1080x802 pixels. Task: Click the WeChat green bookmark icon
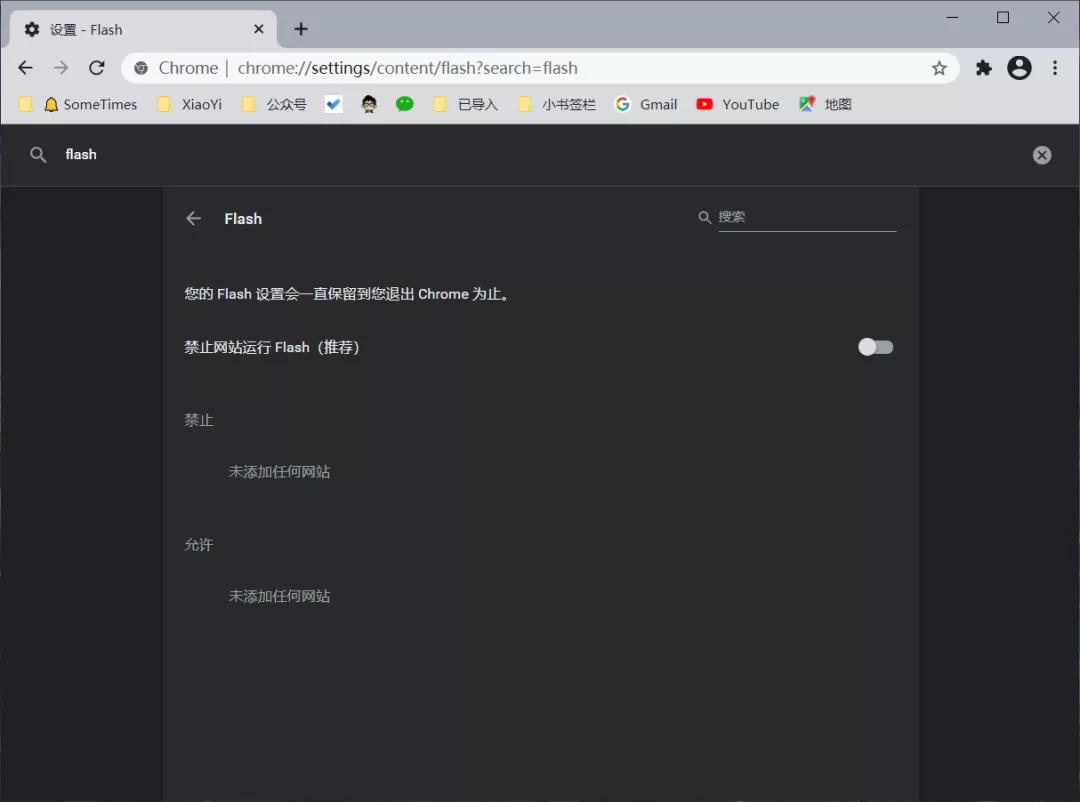[405, 104]
